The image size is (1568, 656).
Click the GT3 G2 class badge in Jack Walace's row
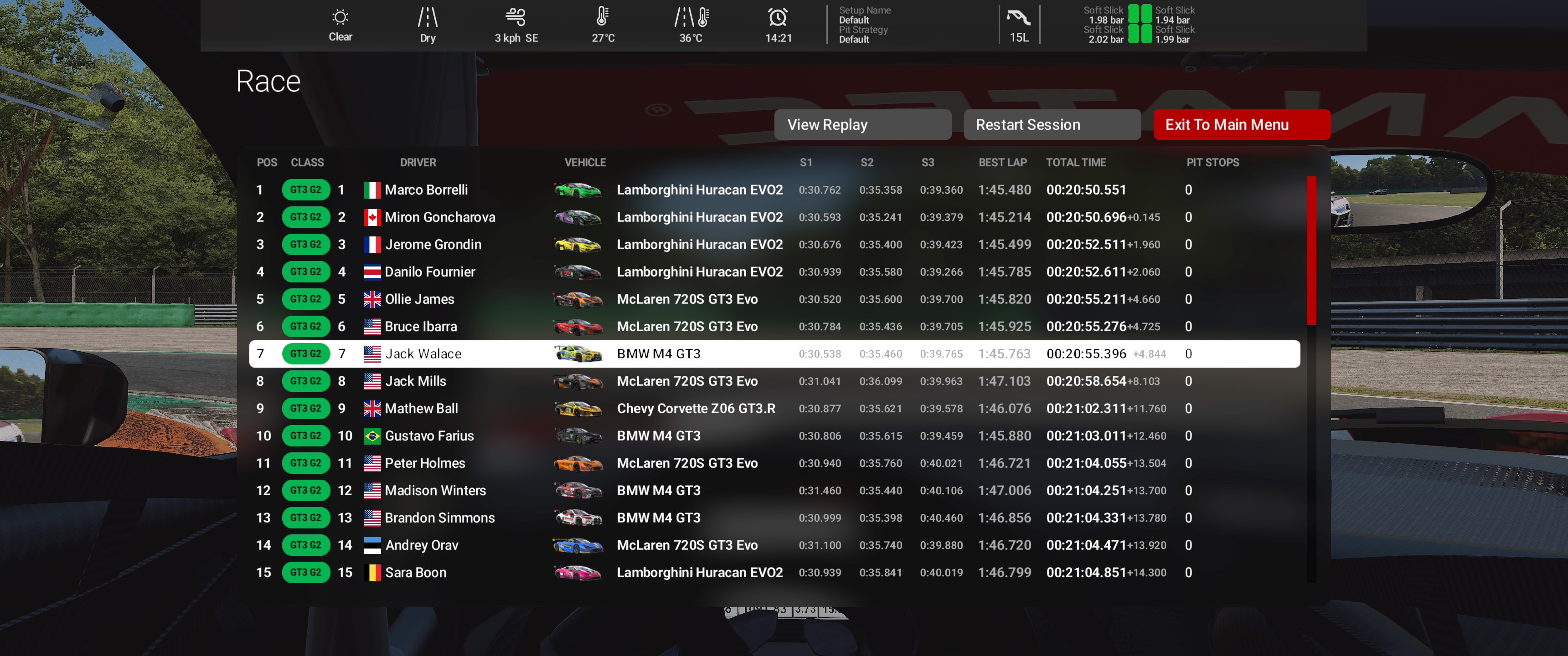pyautogui.click(x=305, y=354)
